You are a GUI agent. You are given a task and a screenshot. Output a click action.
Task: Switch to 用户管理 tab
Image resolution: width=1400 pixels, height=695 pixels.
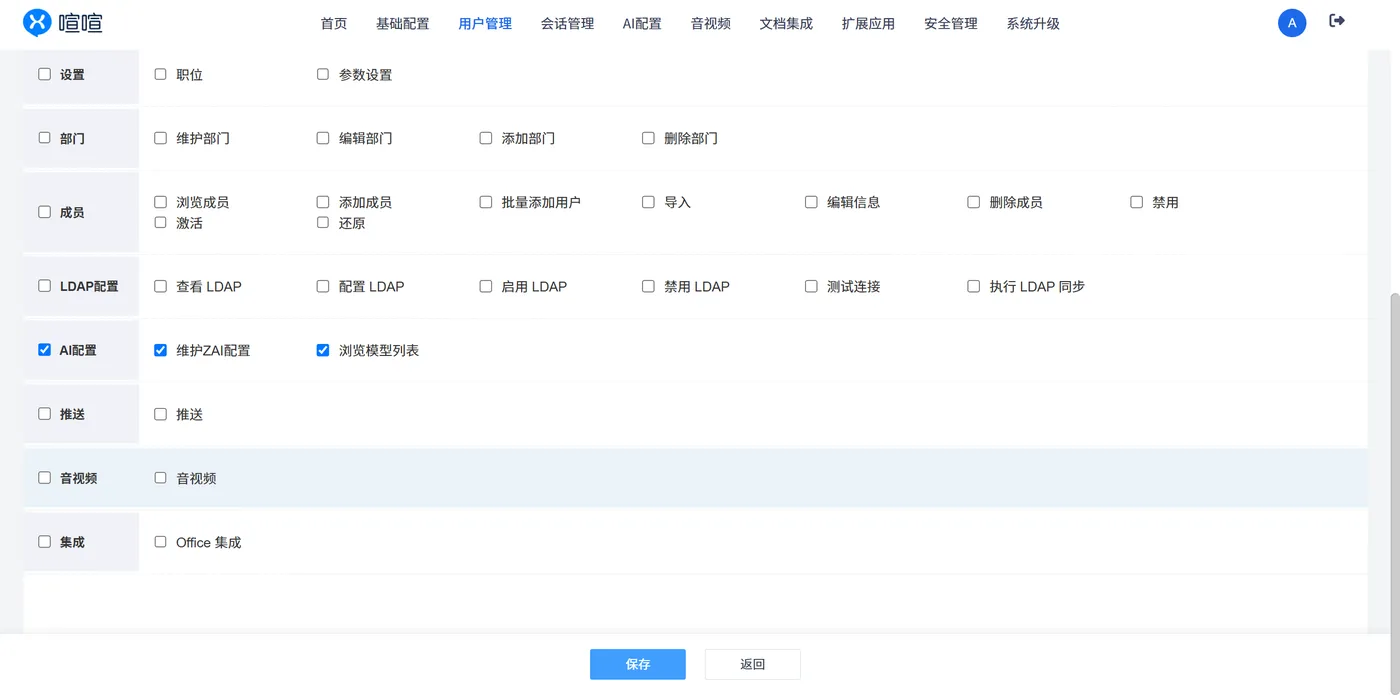click(485, 23)
